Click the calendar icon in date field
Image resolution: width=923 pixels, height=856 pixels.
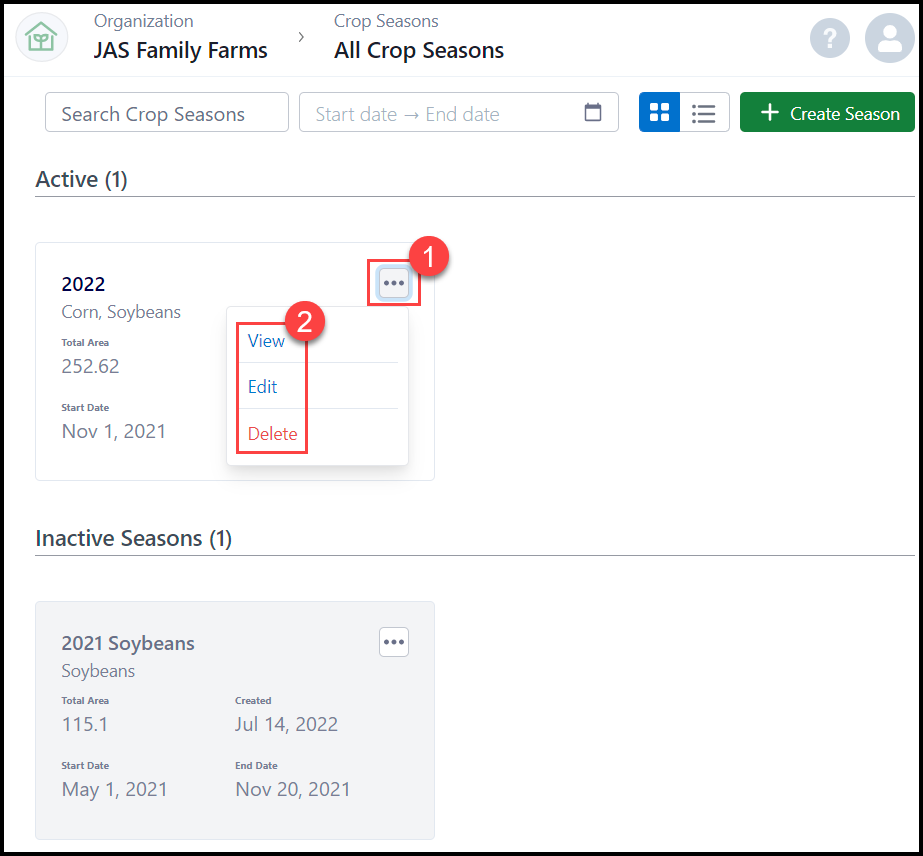click(x=593, y=113)
